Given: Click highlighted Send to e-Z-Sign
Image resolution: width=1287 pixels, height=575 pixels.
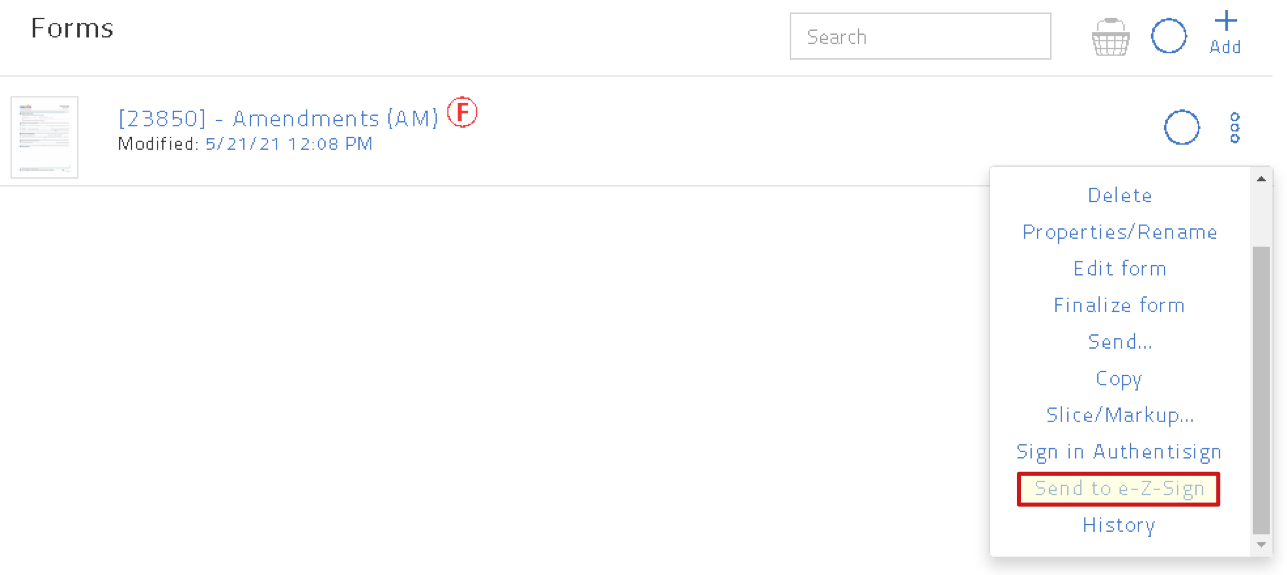Looking at the screenshot, I should pos(1119,489).
